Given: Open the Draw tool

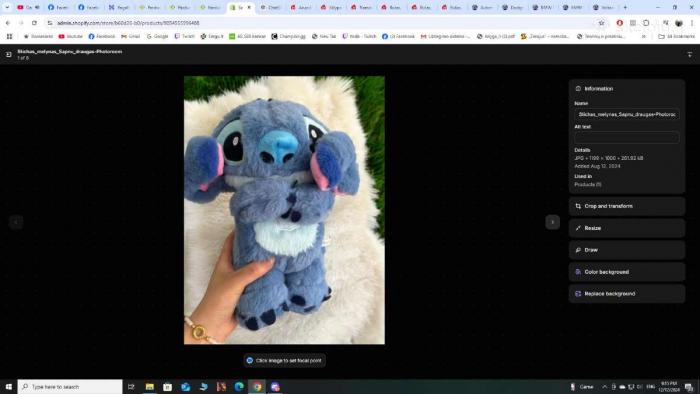Looking at the screenshot, I should click(x=626, y=250).
